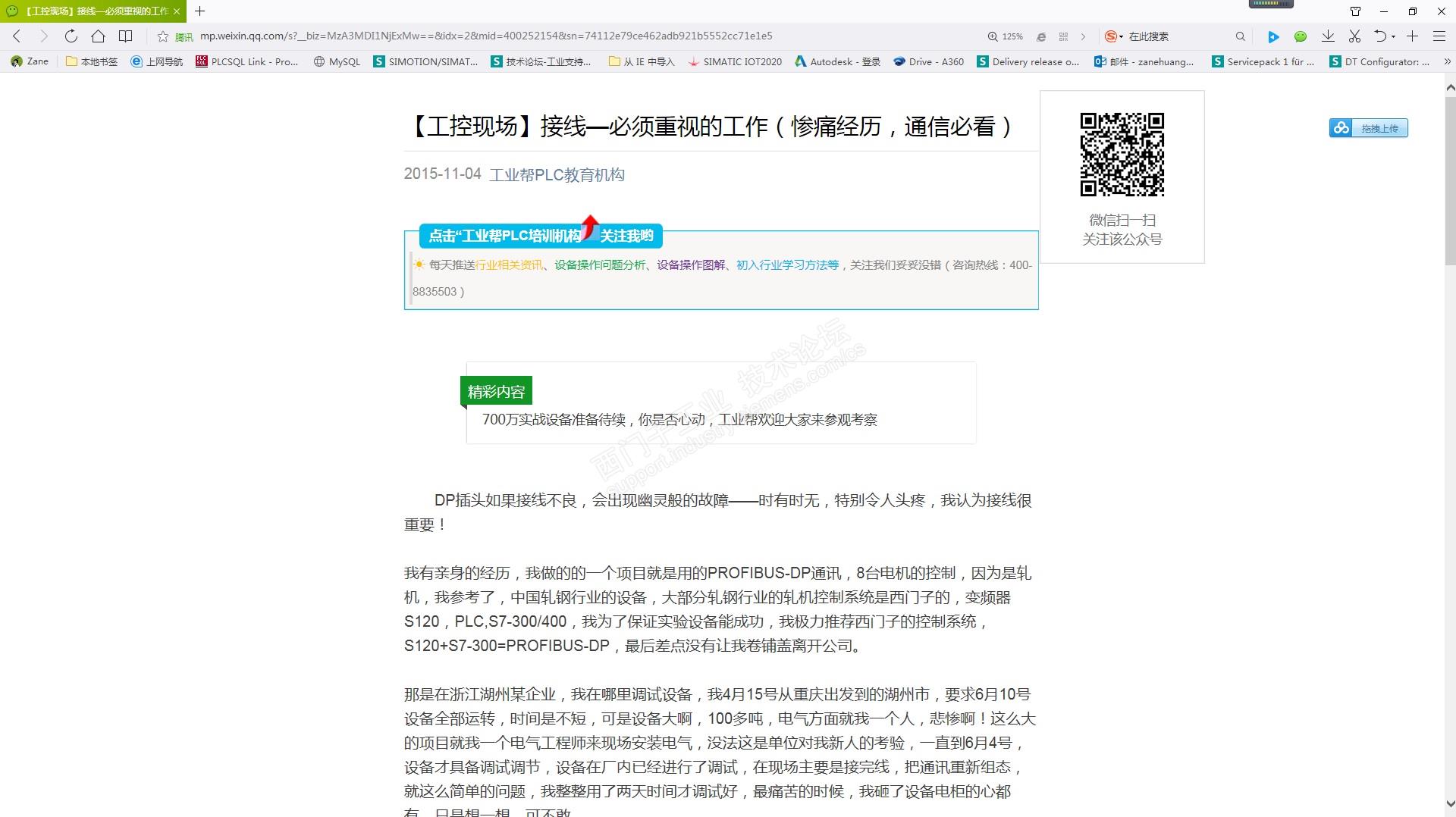Close the 【工控现场】 tab
This screenshot has width=1456, height=817.
[177, 11]
